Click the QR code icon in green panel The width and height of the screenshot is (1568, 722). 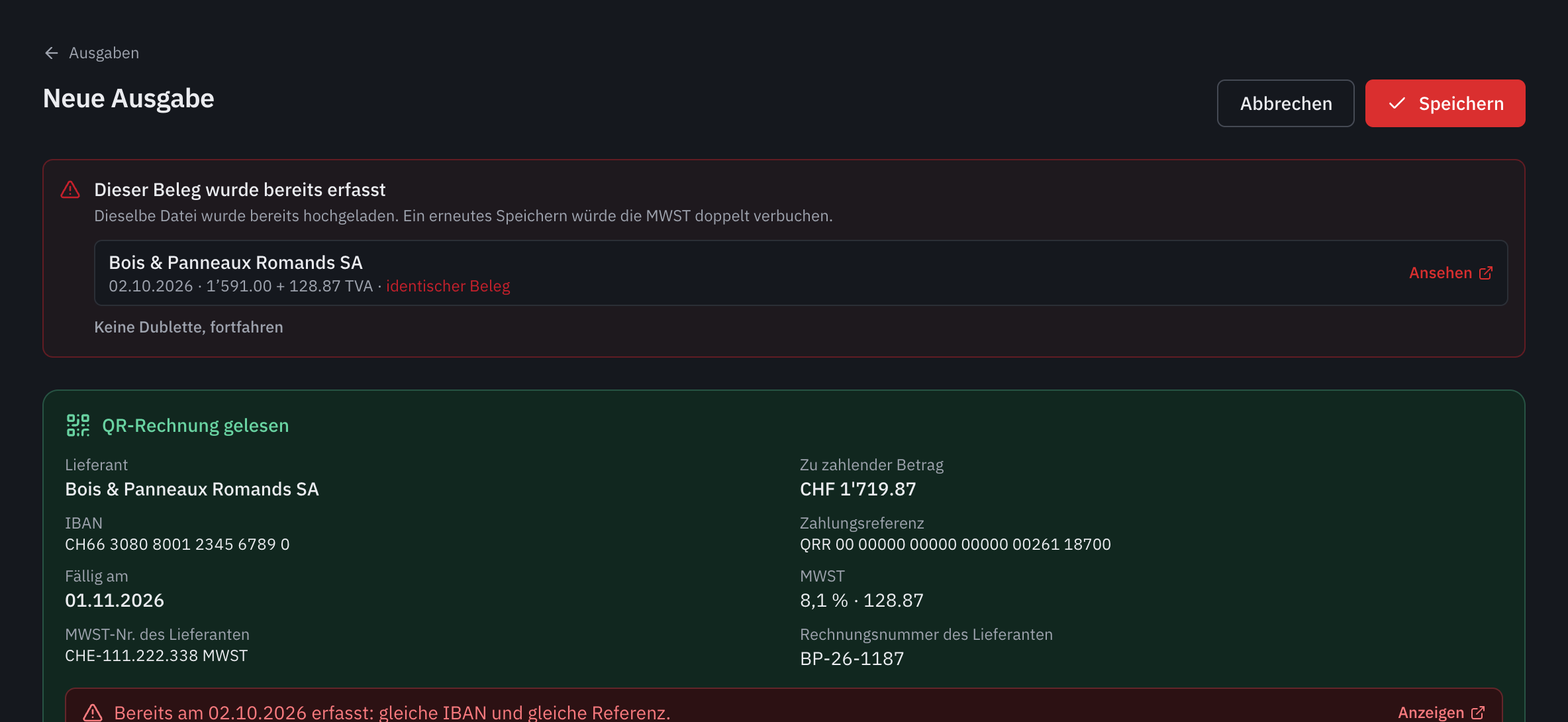click(x=78, y=425)
